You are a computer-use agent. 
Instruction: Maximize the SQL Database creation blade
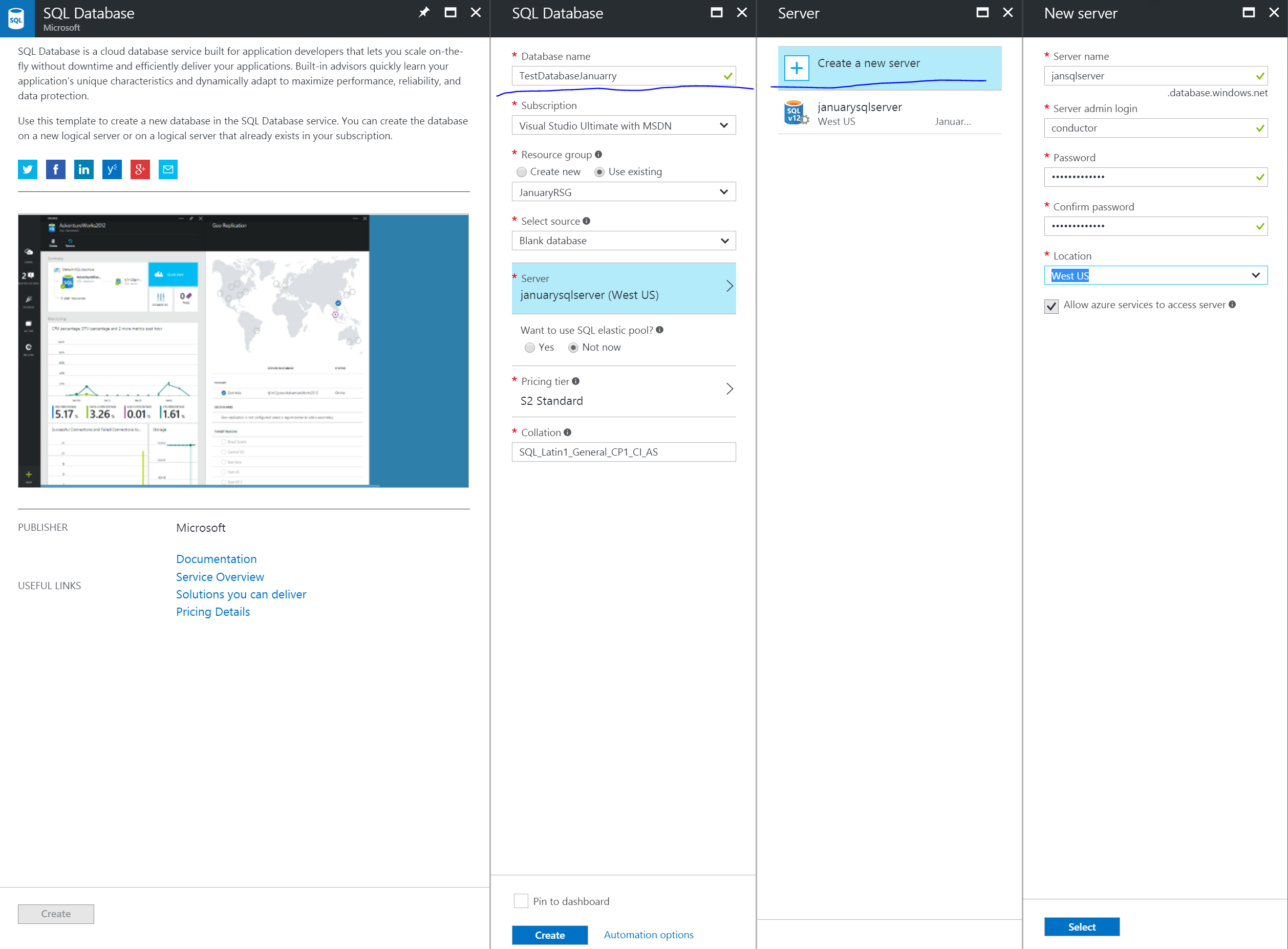click(716, 12)
